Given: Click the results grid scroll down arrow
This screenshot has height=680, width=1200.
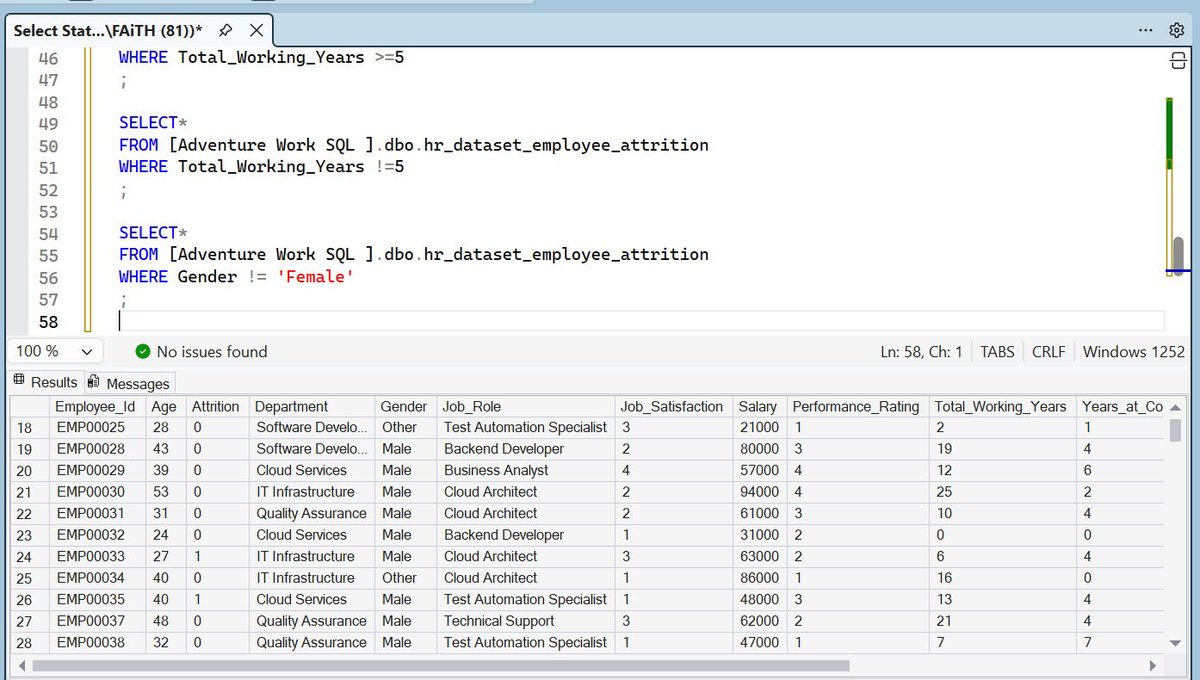Looking at the screenshot, I should (1176, 643).
